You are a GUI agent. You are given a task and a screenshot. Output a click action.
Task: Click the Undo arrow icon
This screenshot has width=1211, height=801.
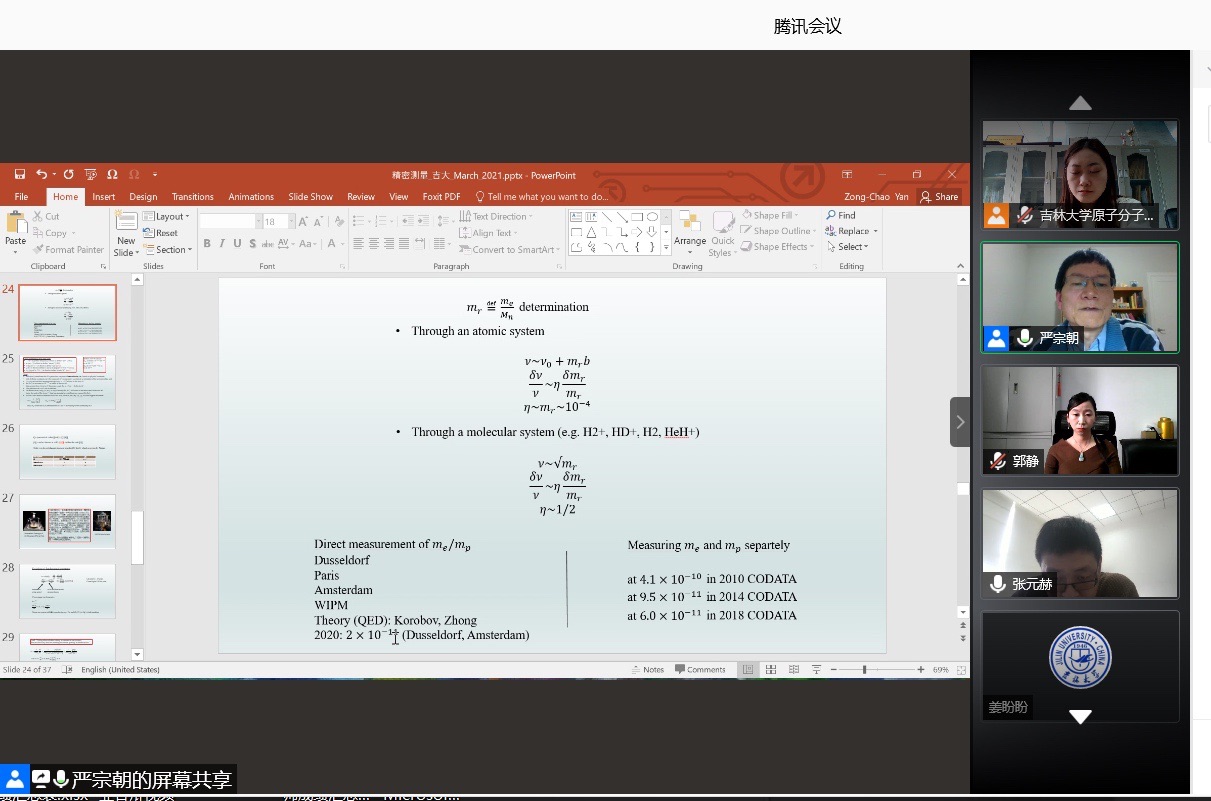[x=41, y=174]
